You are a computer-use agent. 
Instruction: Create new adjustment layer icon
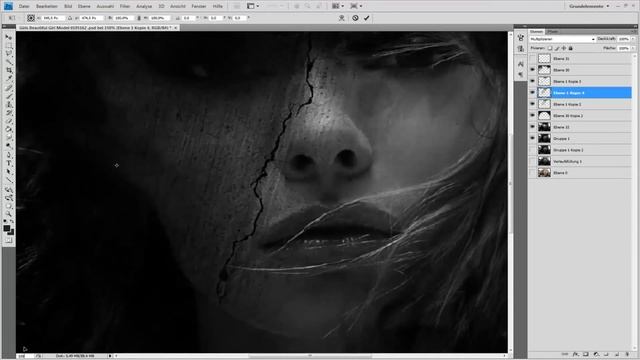(596, 354)
